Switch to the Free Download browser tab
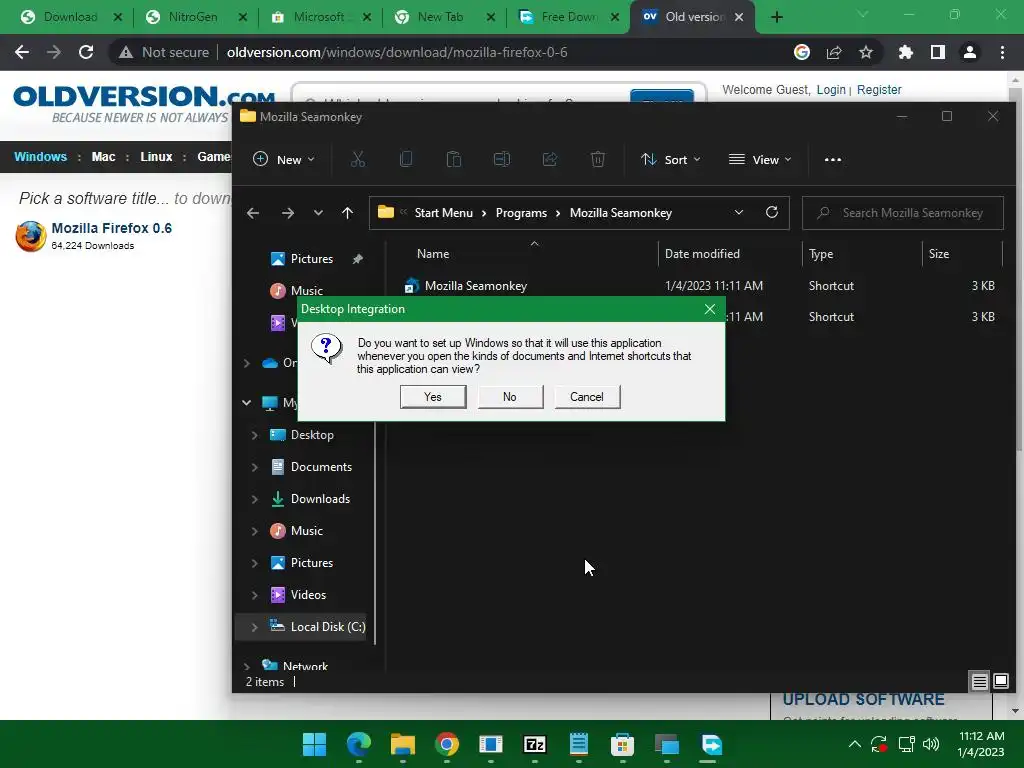The image size is (1024, 768). pyautogui.click(x=567, y=17)
